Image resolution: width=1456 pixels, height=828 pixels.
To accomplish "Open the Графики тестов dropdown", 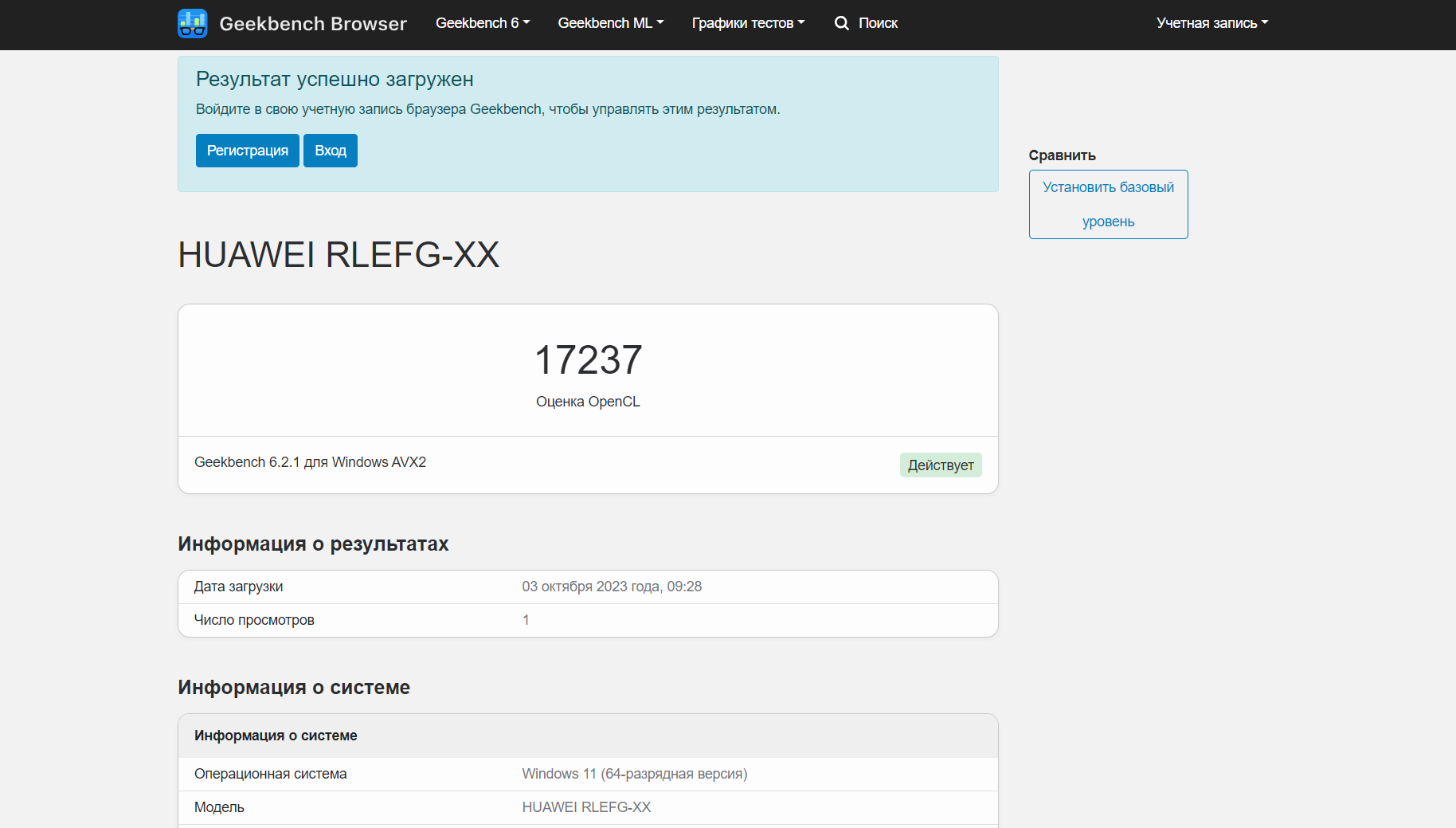I will (748, 23).
